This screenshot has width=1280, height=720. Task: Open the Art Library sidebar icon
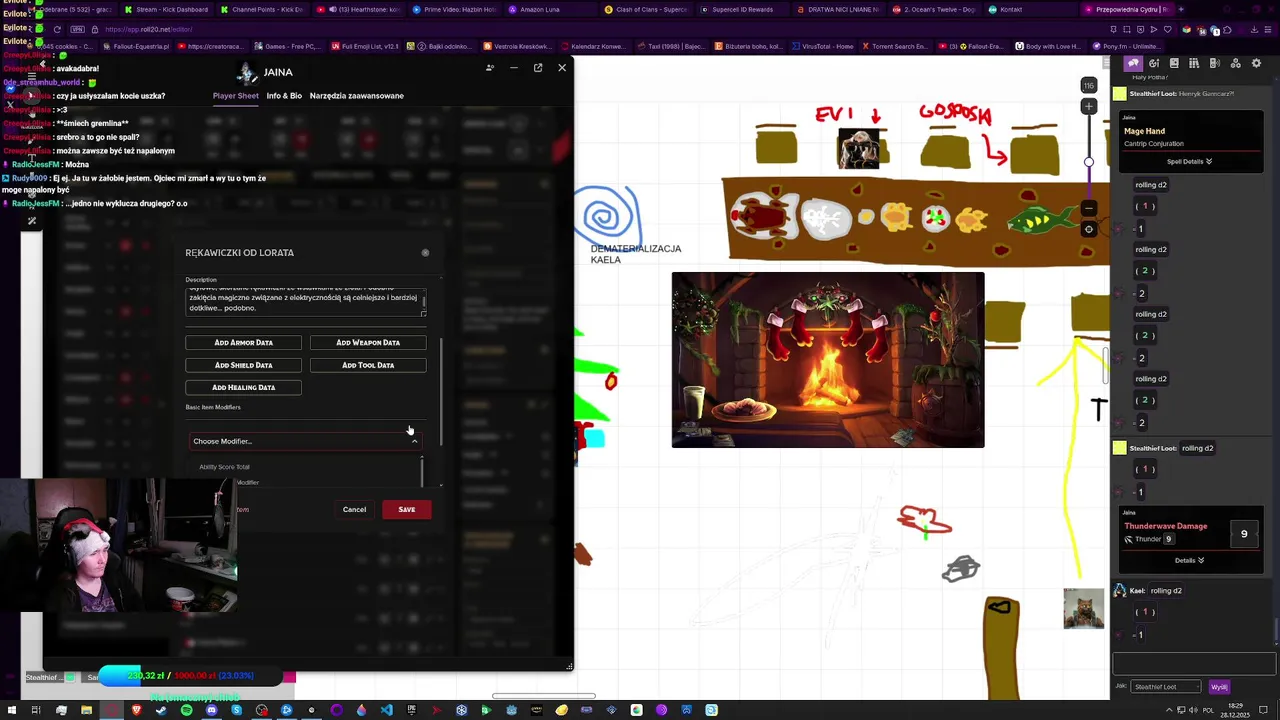click(x=1154, y=63)
